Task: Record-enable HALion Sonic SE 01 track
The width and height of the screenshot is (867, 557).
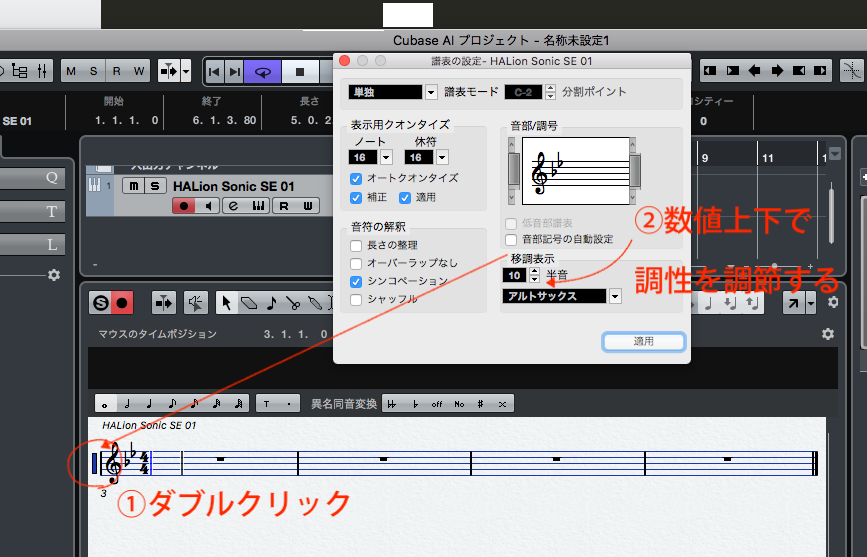Action: pyautogui.click(x=184, y=206)
